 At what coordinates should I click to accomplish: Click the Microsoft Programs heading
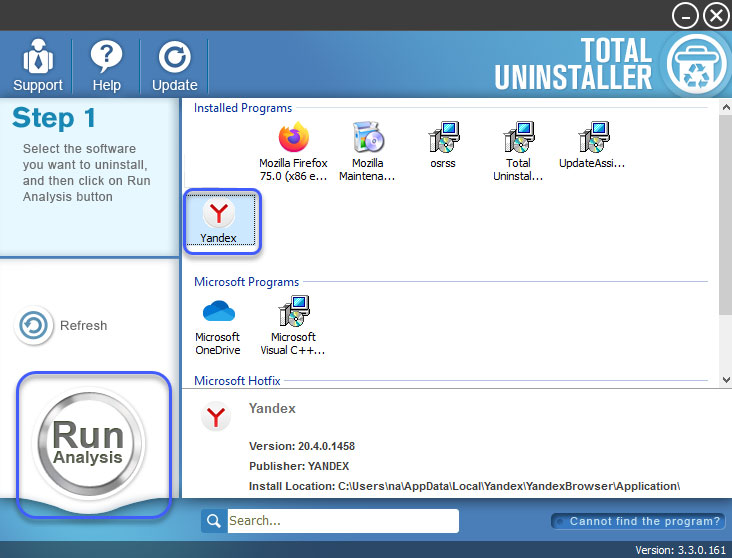tap(246, 282)
